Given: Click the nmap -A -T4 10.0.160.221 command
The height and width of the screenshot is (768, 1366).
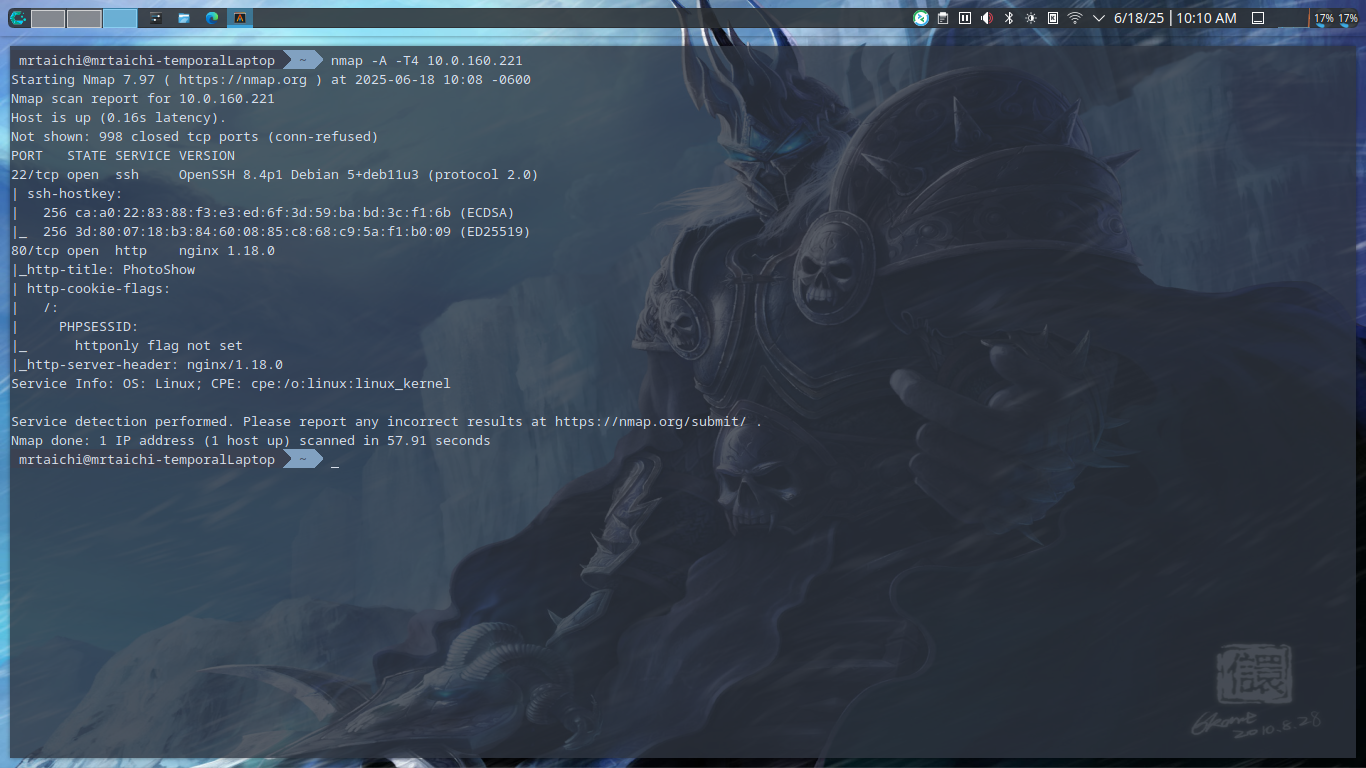Looking at the screenshot, I should click(427, 61).
